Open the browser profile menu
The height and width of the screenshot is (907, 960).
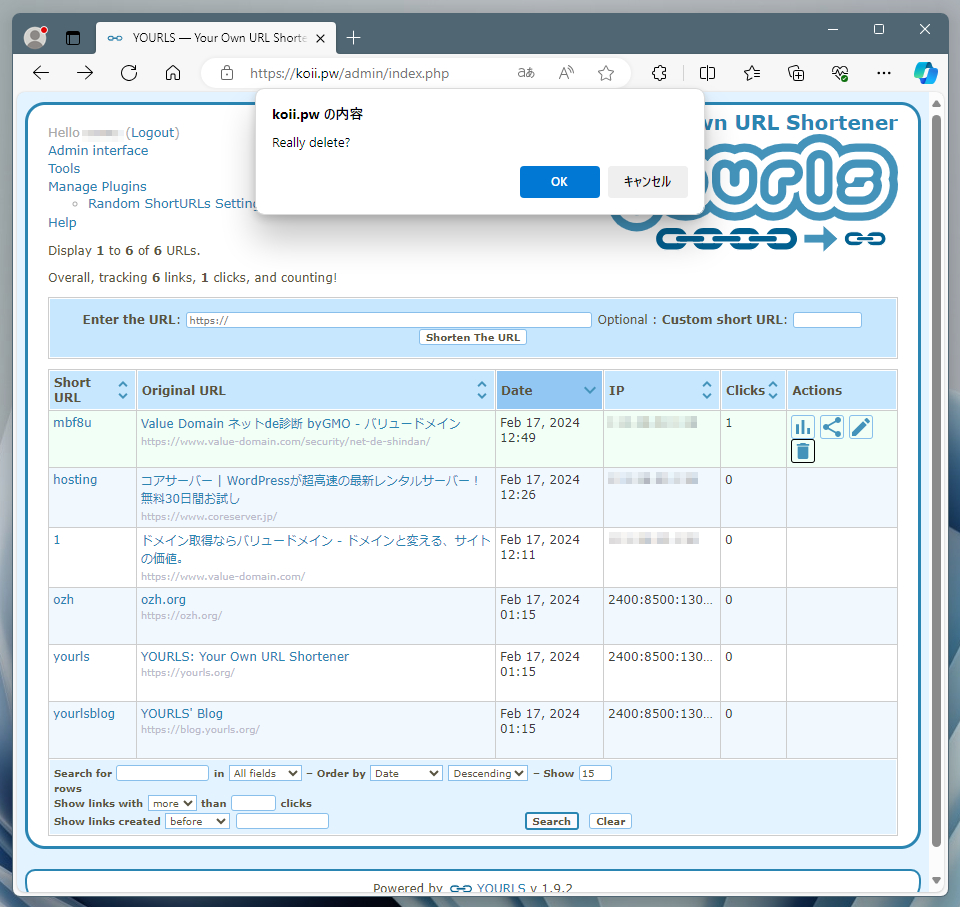(x=36, y=37)
